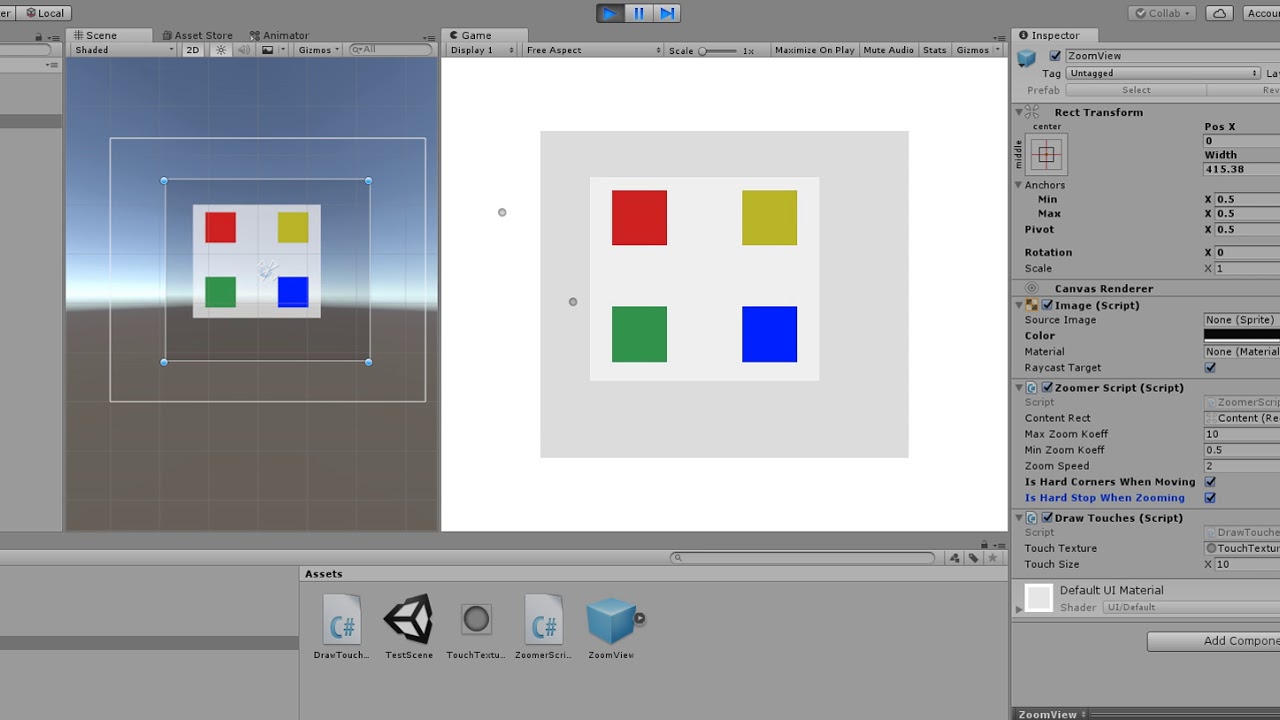
Task: Toggle the Raycast Target checkbox
Action: 1210,367
